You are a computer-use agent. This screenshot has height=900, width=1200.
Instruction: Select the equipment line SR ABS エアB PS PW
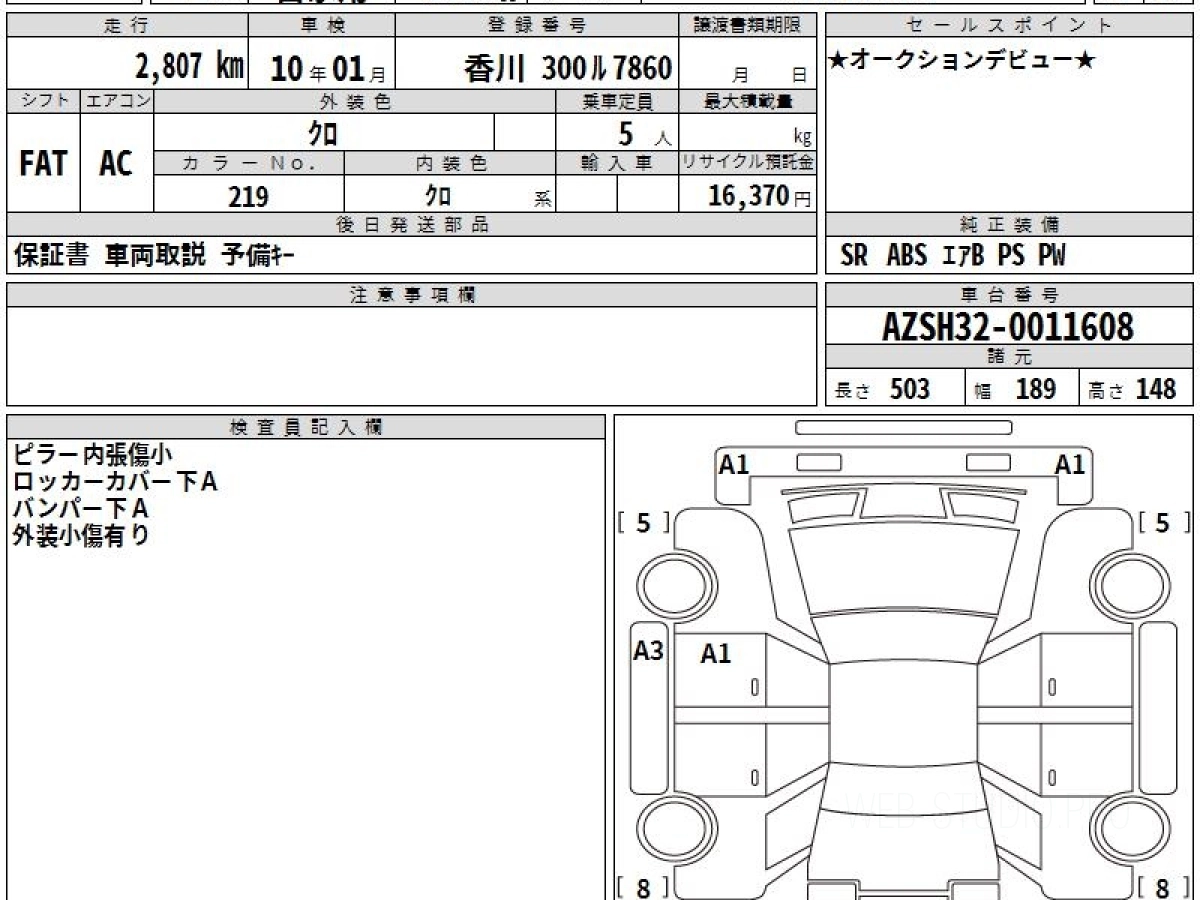[x=953, y=256]
